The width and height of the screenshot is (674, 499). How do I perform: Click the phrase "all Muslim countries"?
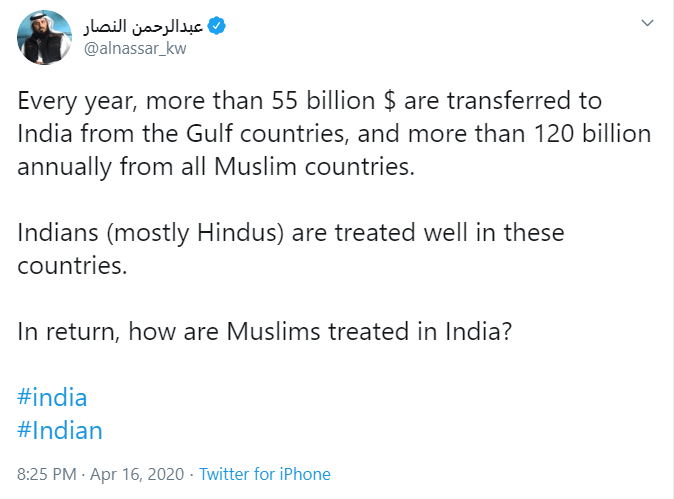coord(294,167)
